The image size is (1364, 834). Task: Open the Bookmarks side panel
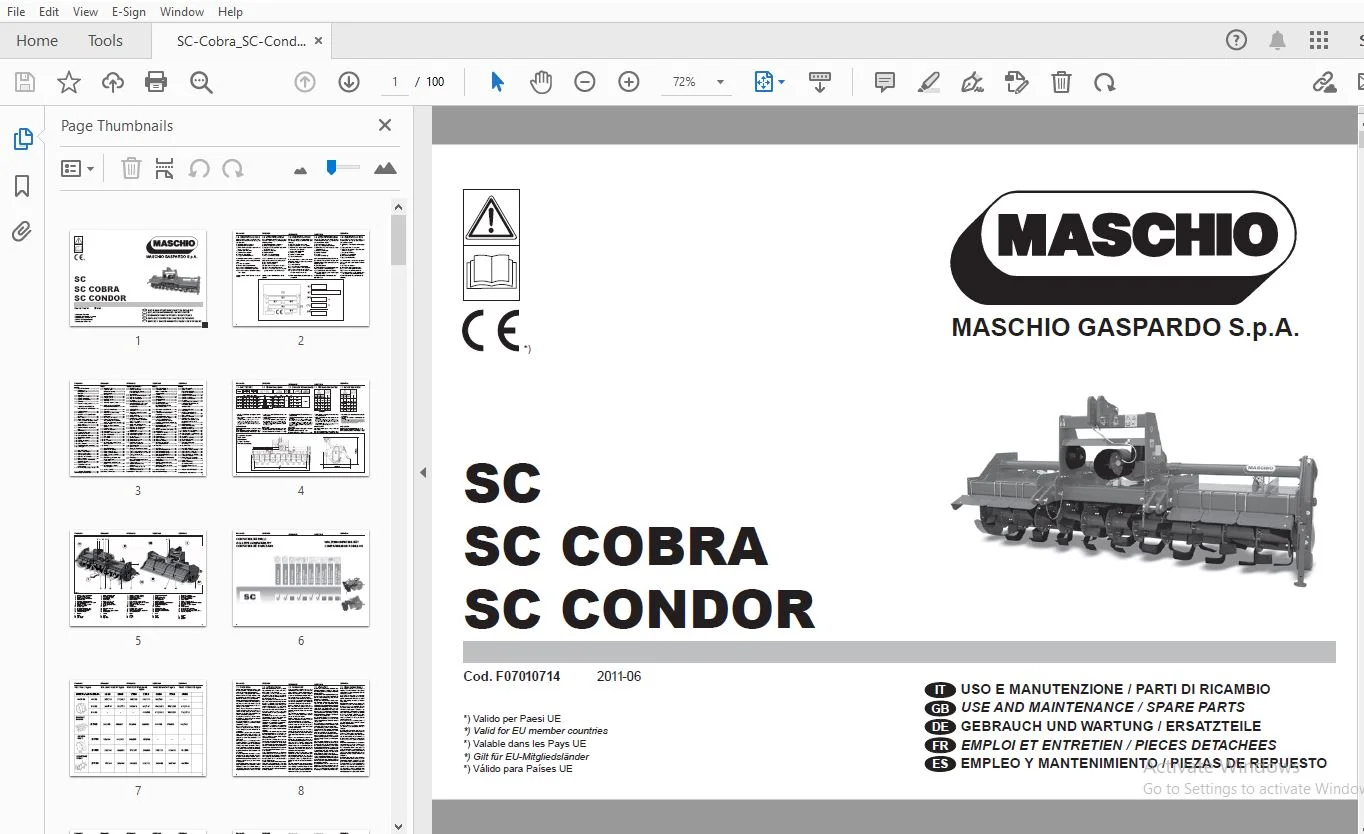[22, 186]
